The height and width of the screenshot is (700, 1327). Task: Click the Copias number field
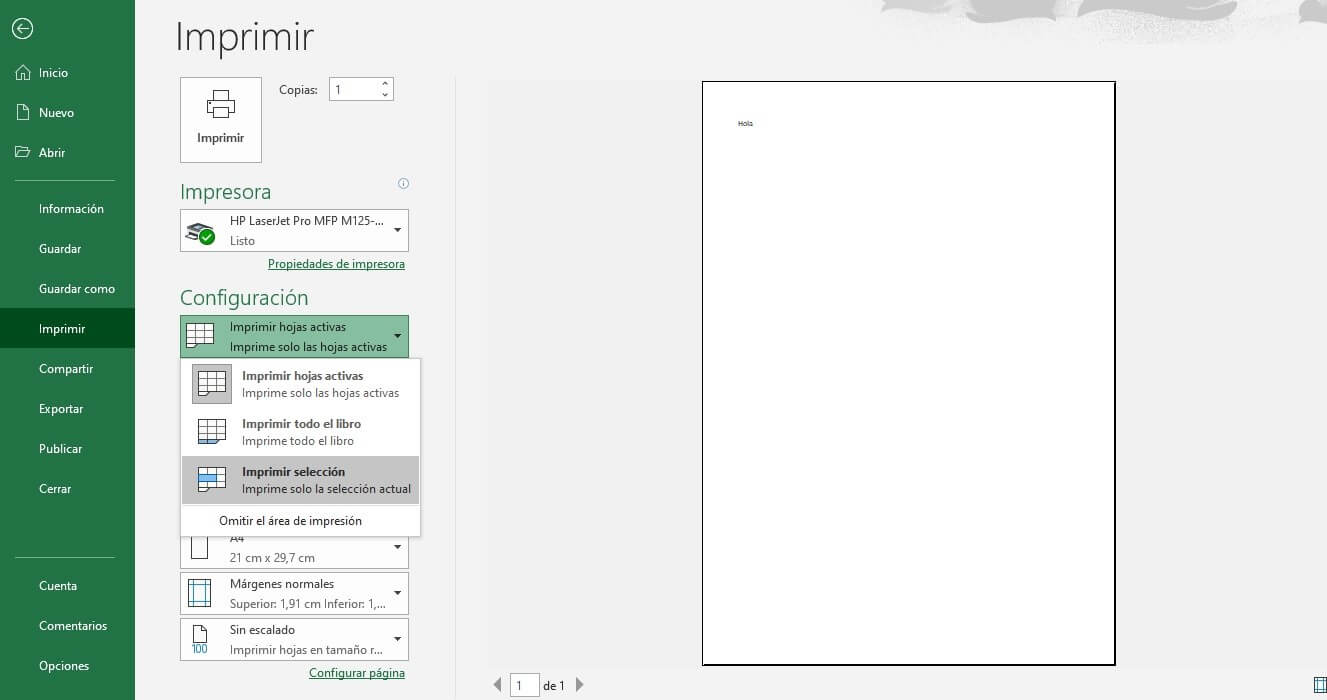pos(353,90)
